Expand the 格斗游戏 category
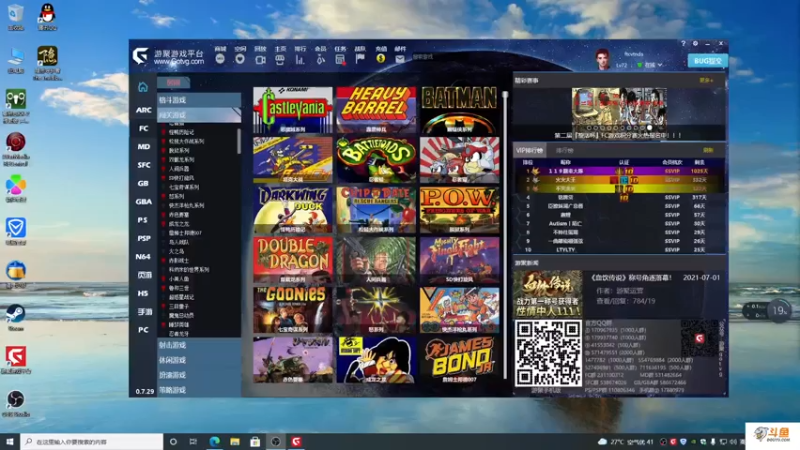The width and height of the screenshot is (800, 450). click(x=198, y=100)
